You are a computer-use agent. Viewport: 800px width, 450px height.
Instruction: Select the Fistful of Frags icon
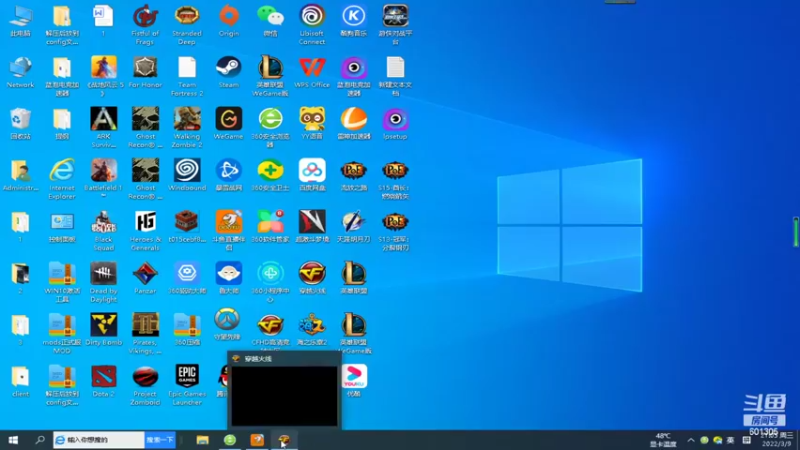coord(145,24)
